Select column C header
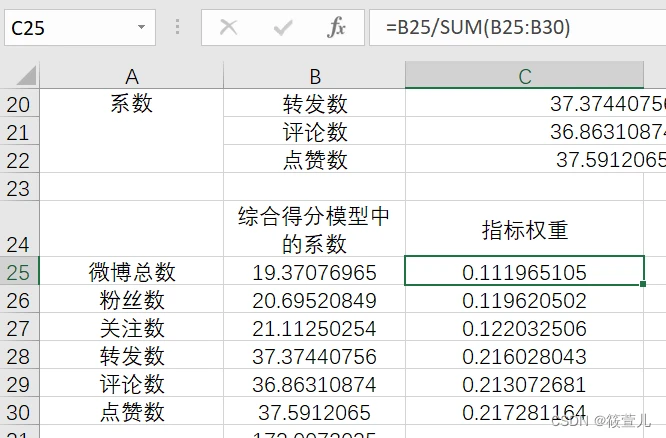666x438 pixels. point(525,76)
